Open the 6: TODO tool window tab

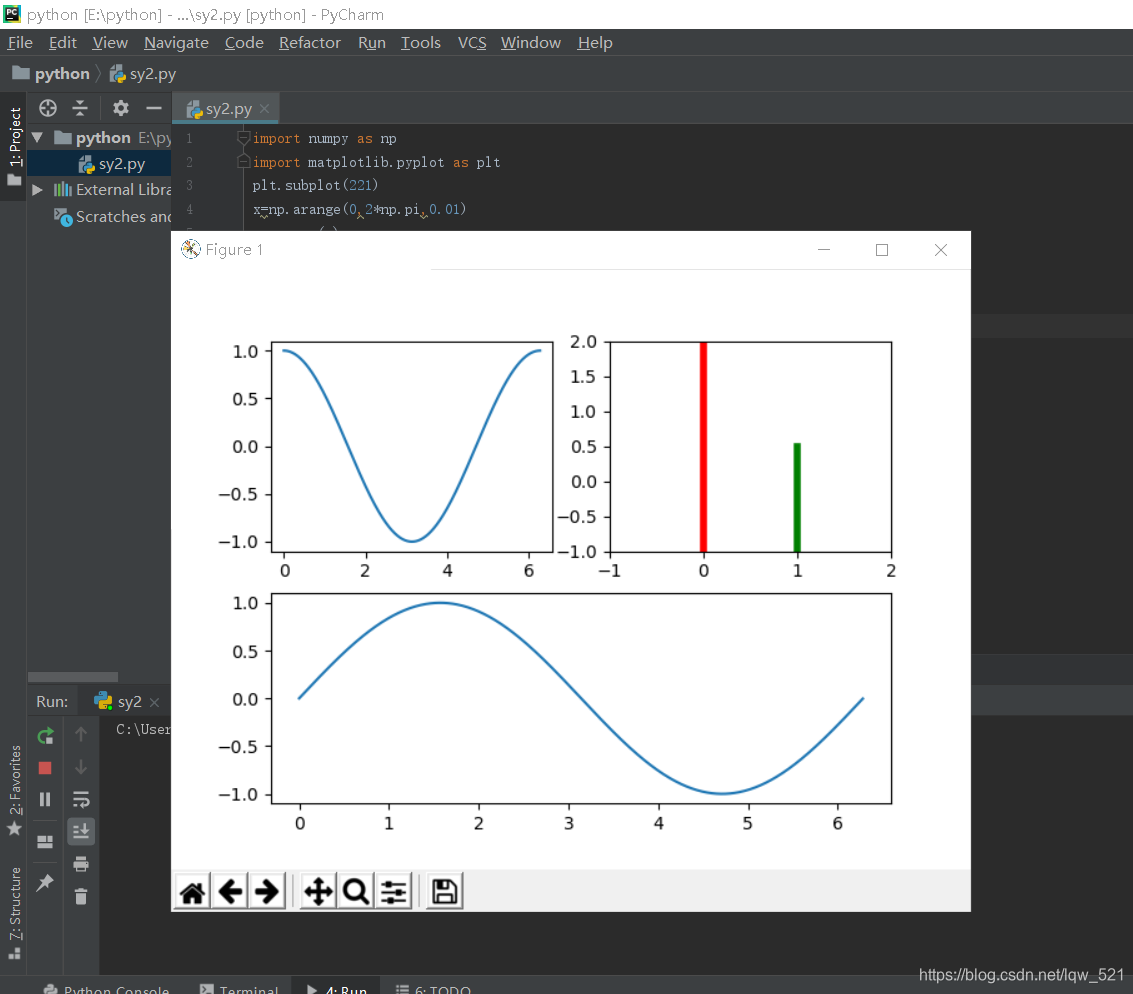click(434, 989)
